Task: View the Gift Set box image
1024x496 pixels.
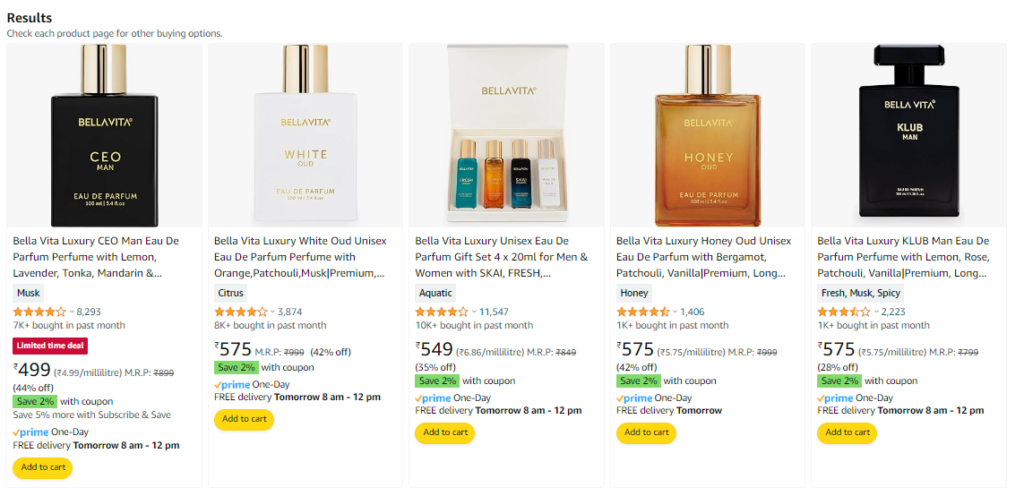Action: [x=507, y=135]
